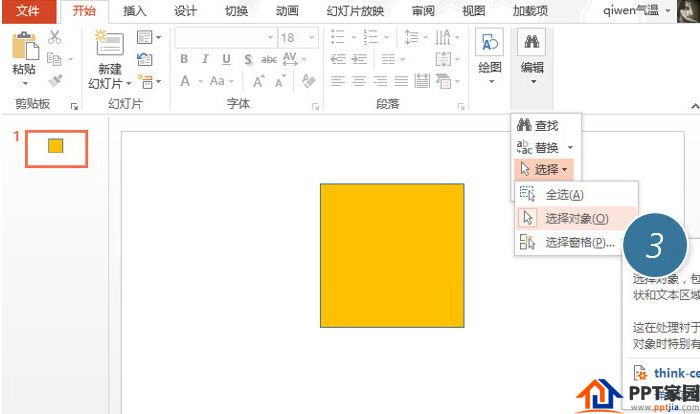
Task: Open the 字体 font dialog launcher
Action: tap(316, 106)
